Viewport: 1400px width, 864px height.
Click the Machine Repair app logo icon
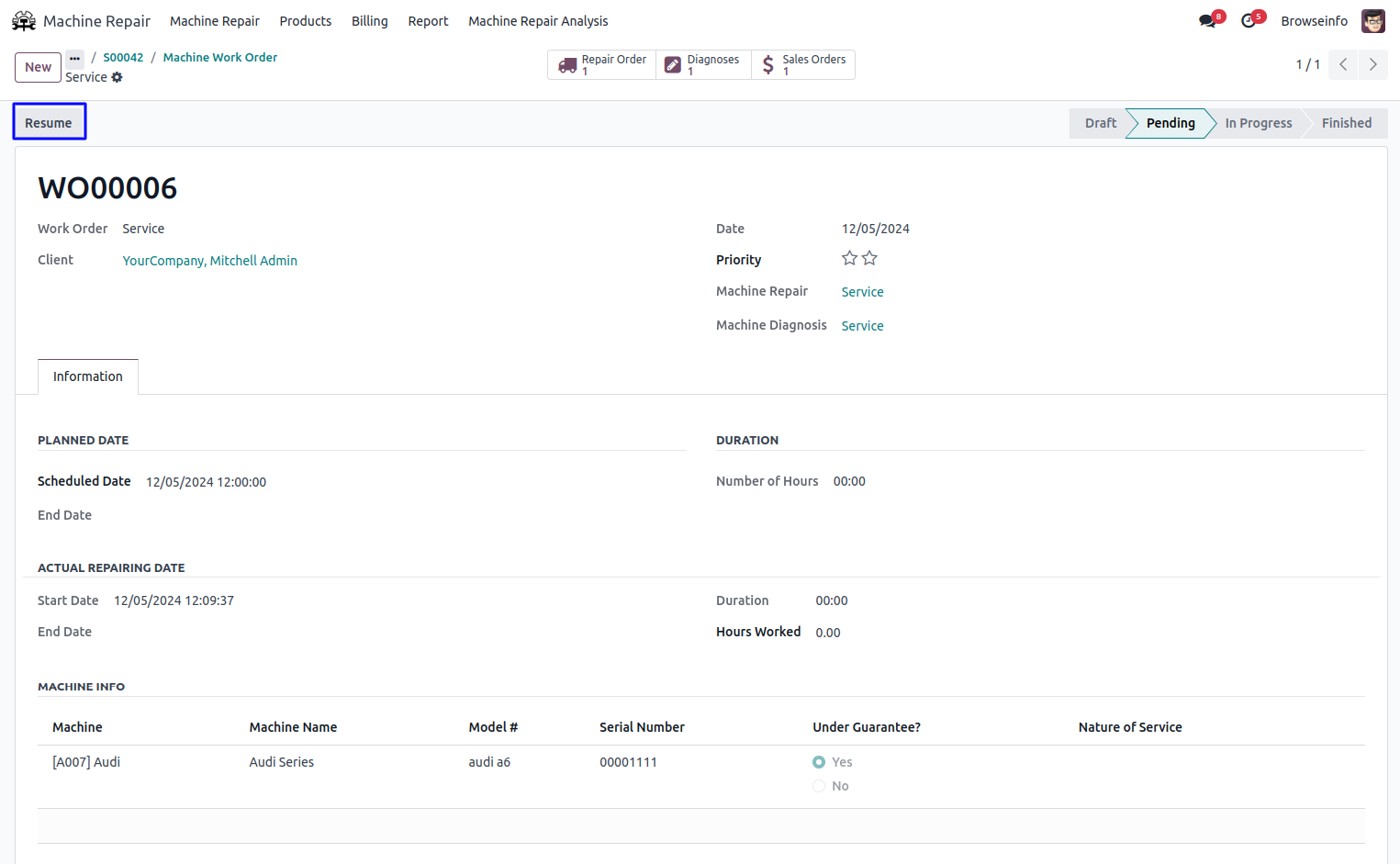(24, 21)
